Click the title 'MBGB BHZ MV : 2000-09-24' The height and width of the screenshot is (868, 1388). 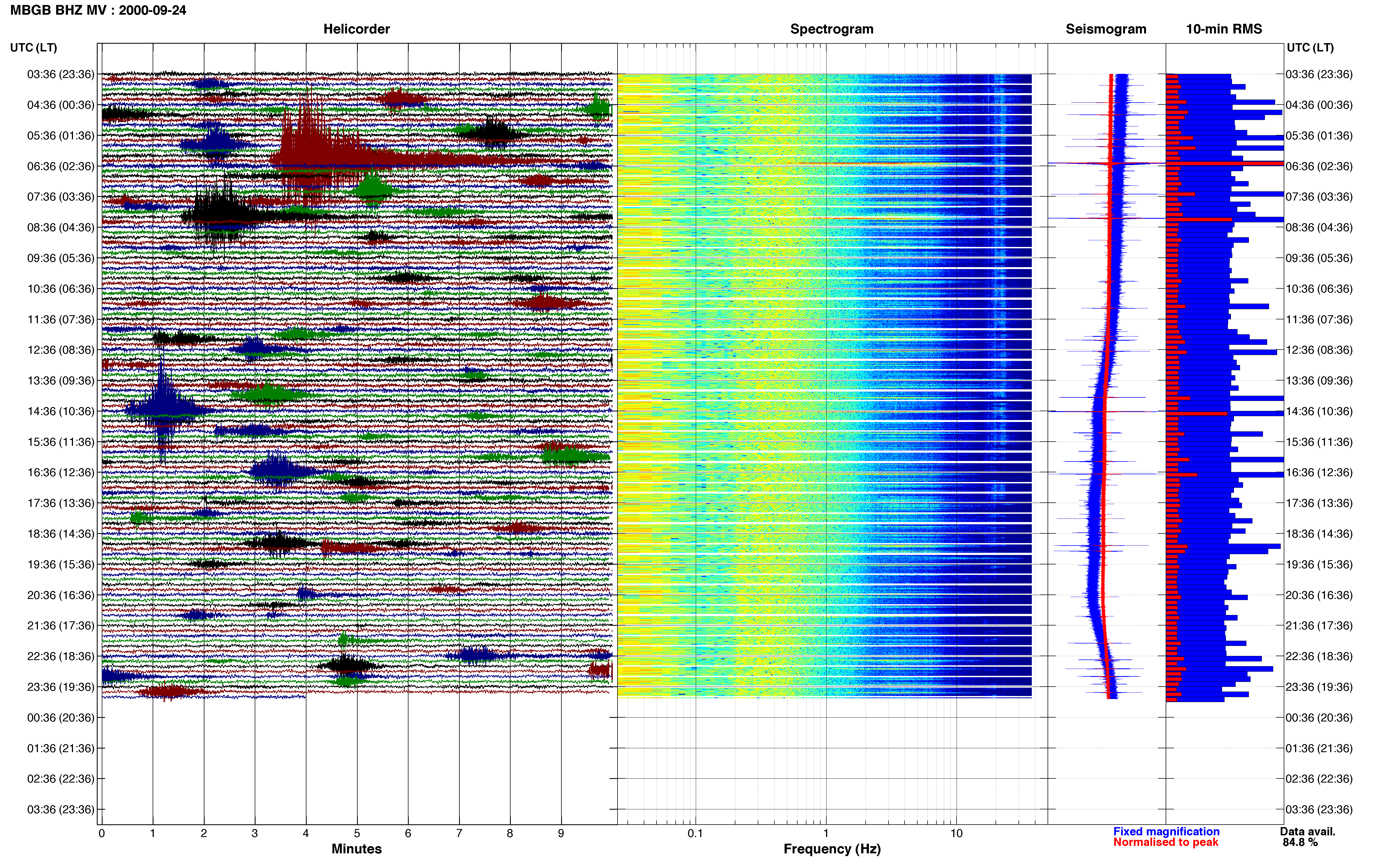click(98, 10)
